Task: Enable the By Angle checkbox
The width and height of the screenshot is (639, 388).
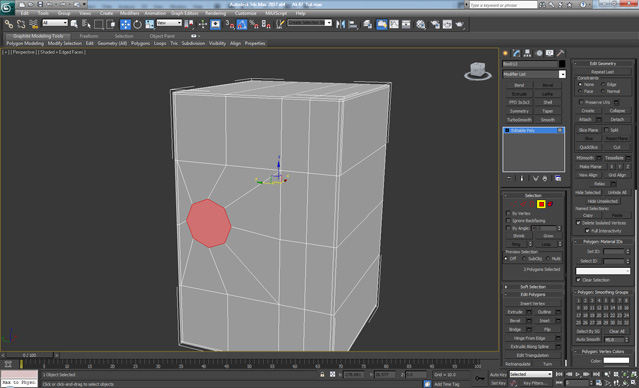Action: [x=508, y=228]
